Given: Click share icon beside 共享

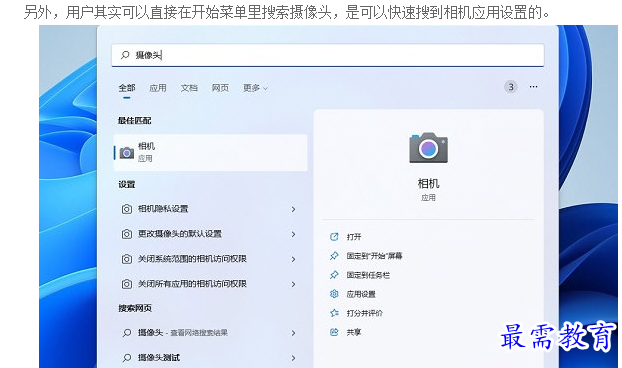Looking at the screenshot, I should pyautogui.click(x=334, y=332).
